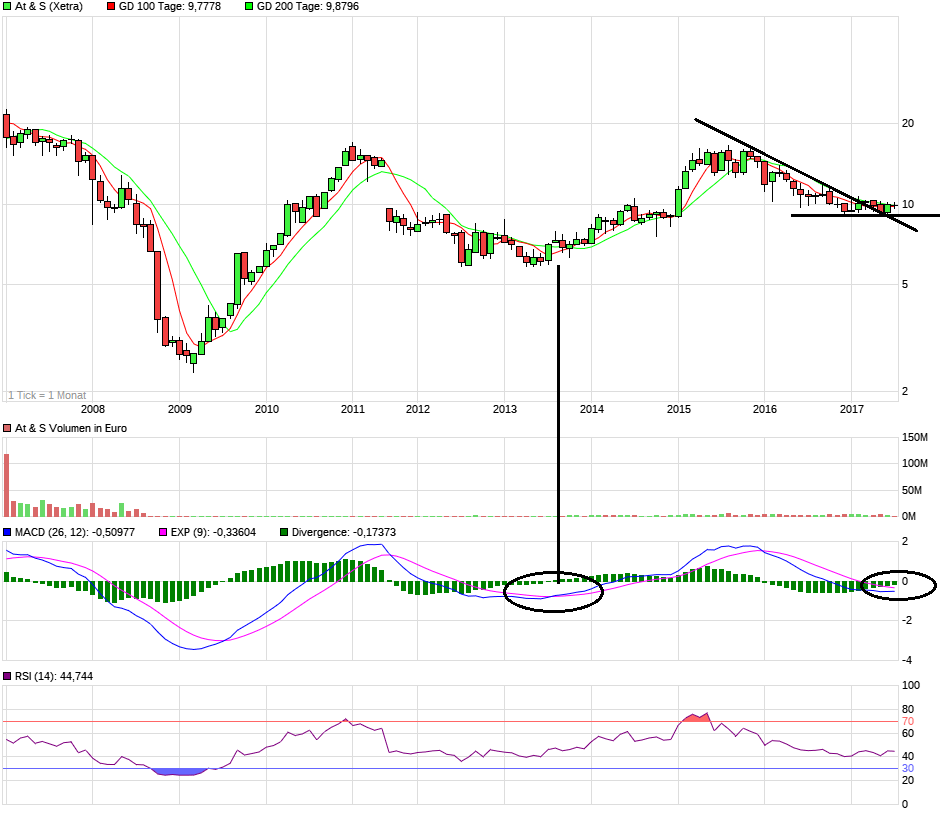Click the 2014 year label on time axis

point(592,409)
